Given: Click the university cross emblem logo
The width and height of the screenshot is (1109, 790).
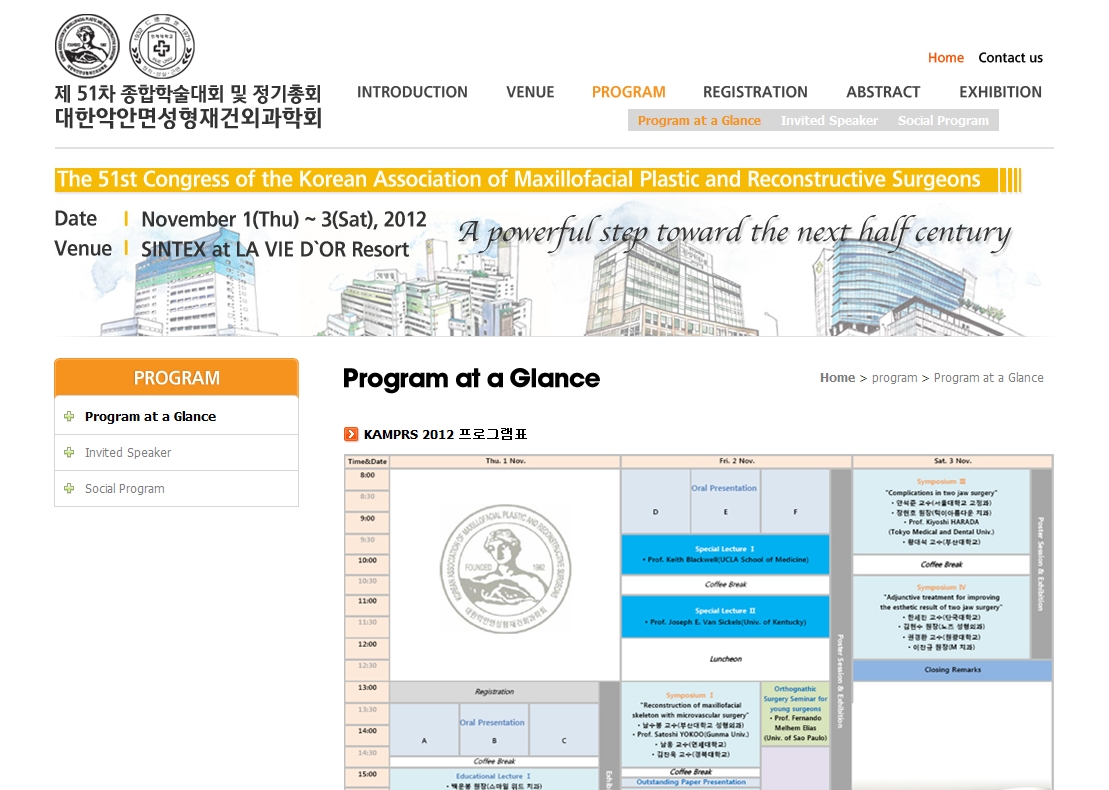Looking at the screenshot, I should click(162, 46).
